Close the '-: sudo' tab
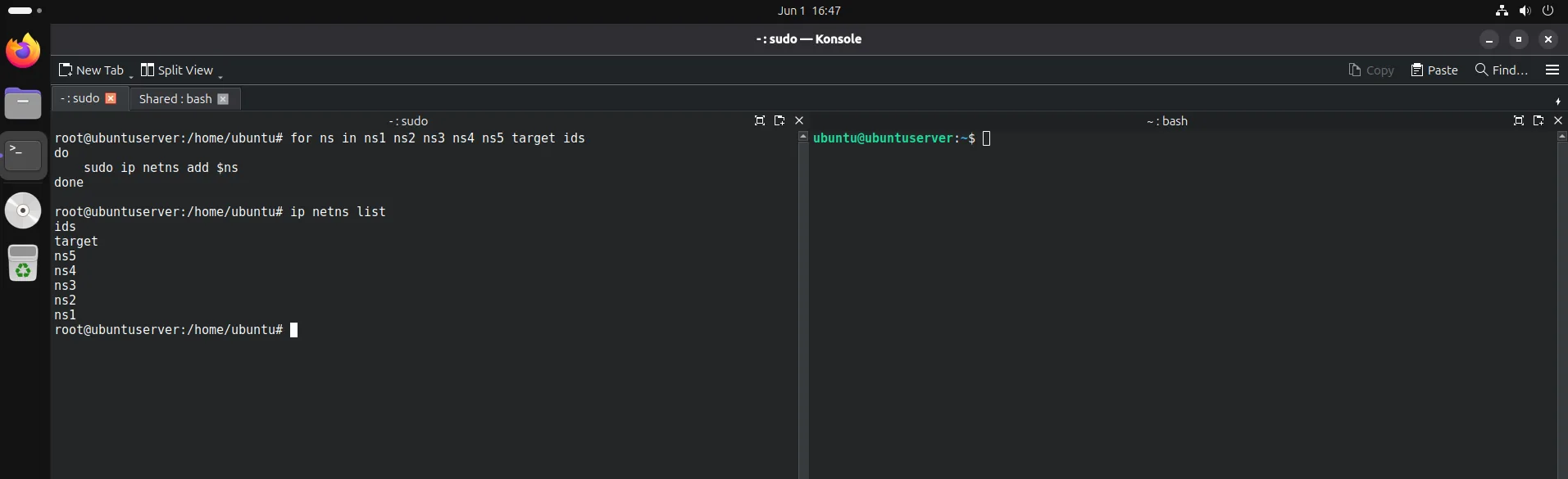The width and height of the screenshot is (1568, 479). coord(111,98)
